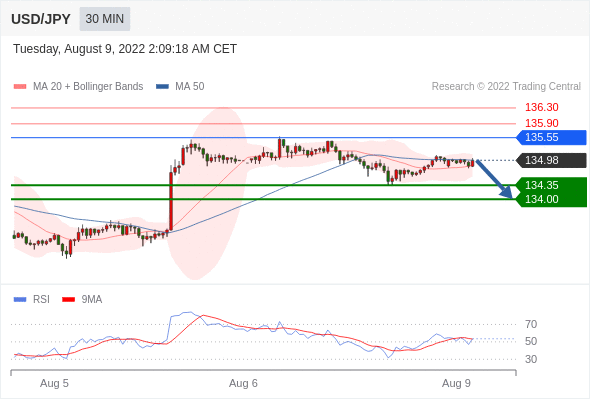590x400 pixels.
Task: Click the red 135.90 resistance label
Action: coord(541,123)
